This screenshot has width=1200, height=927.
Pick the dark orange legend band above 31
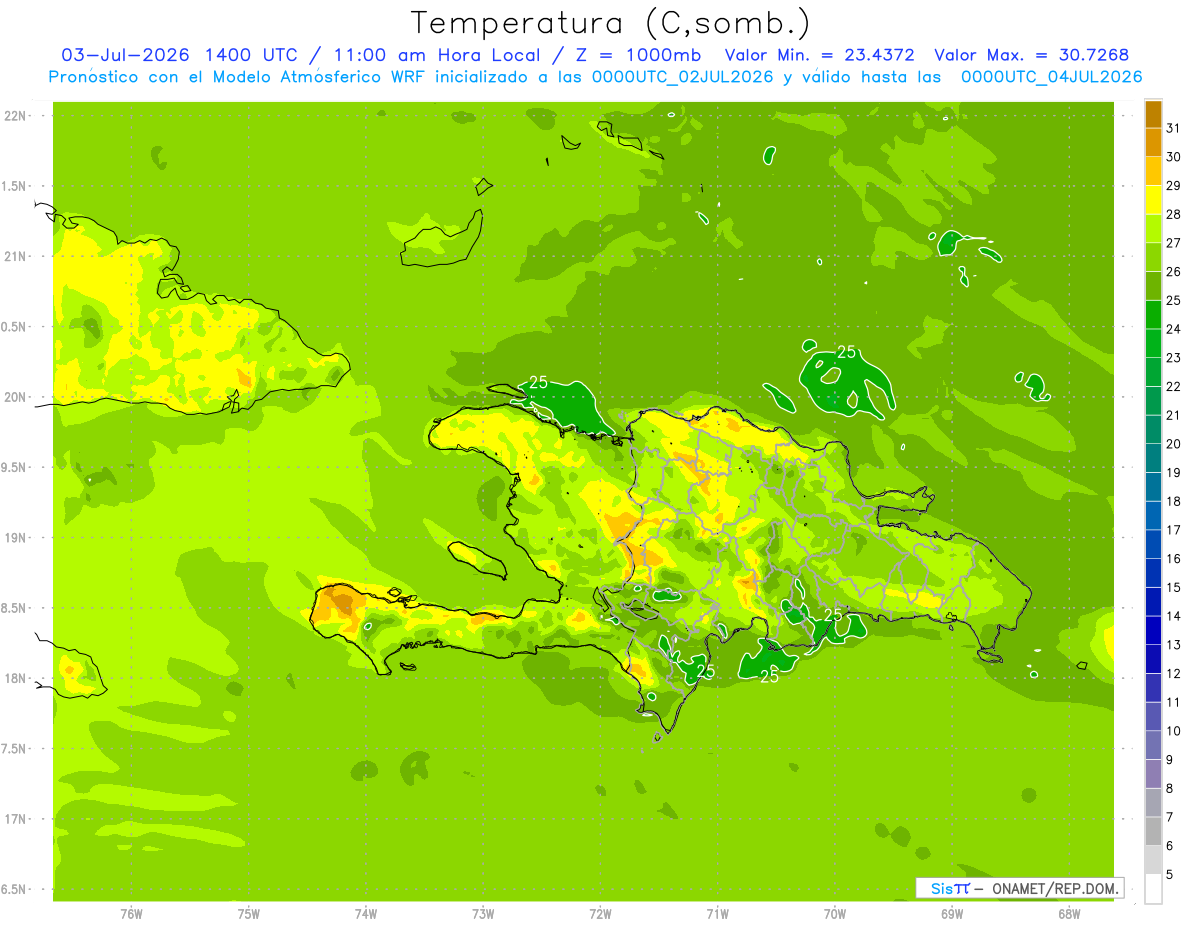(1153, 114)
